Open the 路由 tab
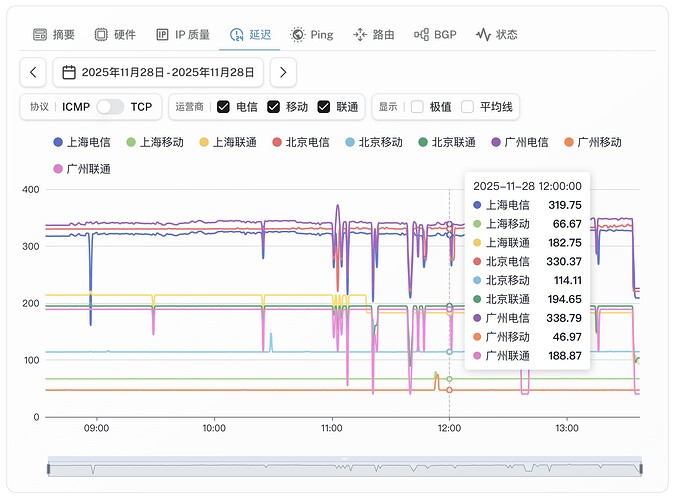This screenshot has width=675, height=500. click(x=374, y=34)
